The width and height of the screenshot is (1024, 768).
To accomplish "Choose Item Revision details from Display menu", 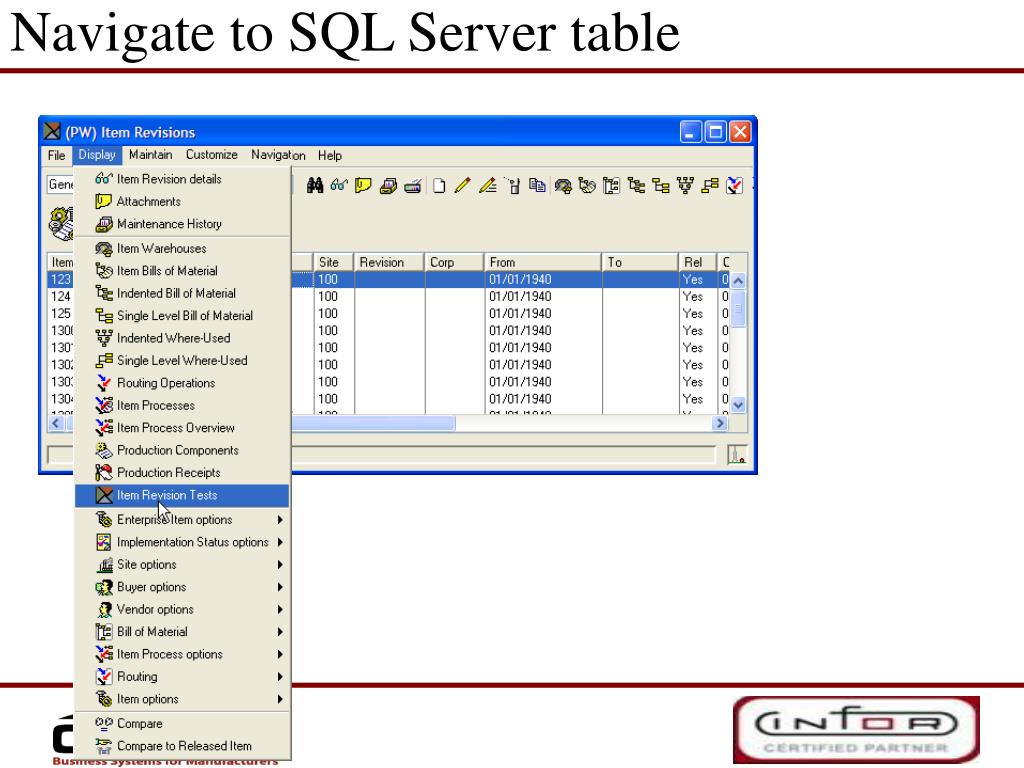I will click(x=182, y=179).
